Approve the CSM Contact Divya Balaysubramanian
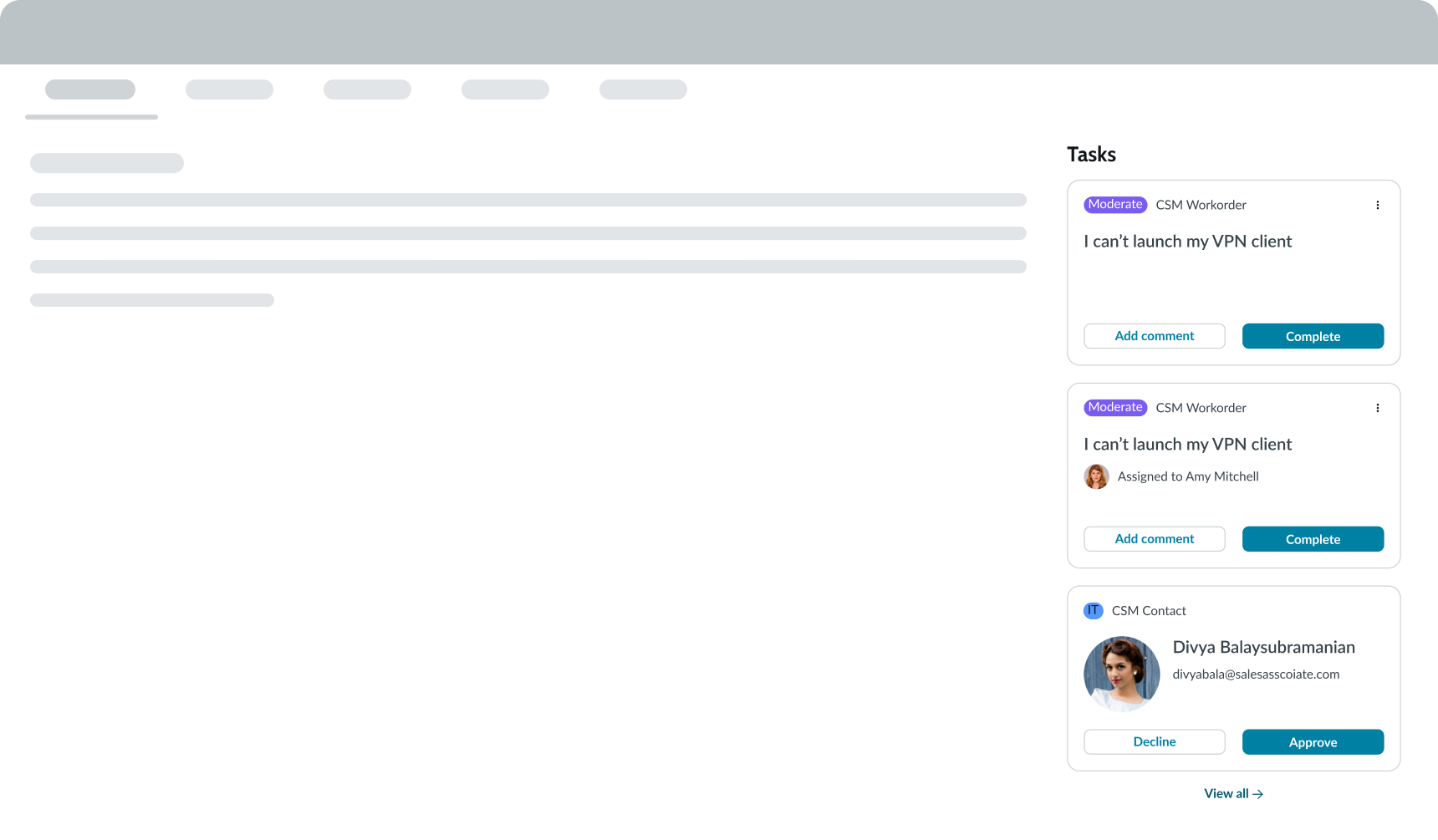The image size is (1438, 840). (1313, 741)
